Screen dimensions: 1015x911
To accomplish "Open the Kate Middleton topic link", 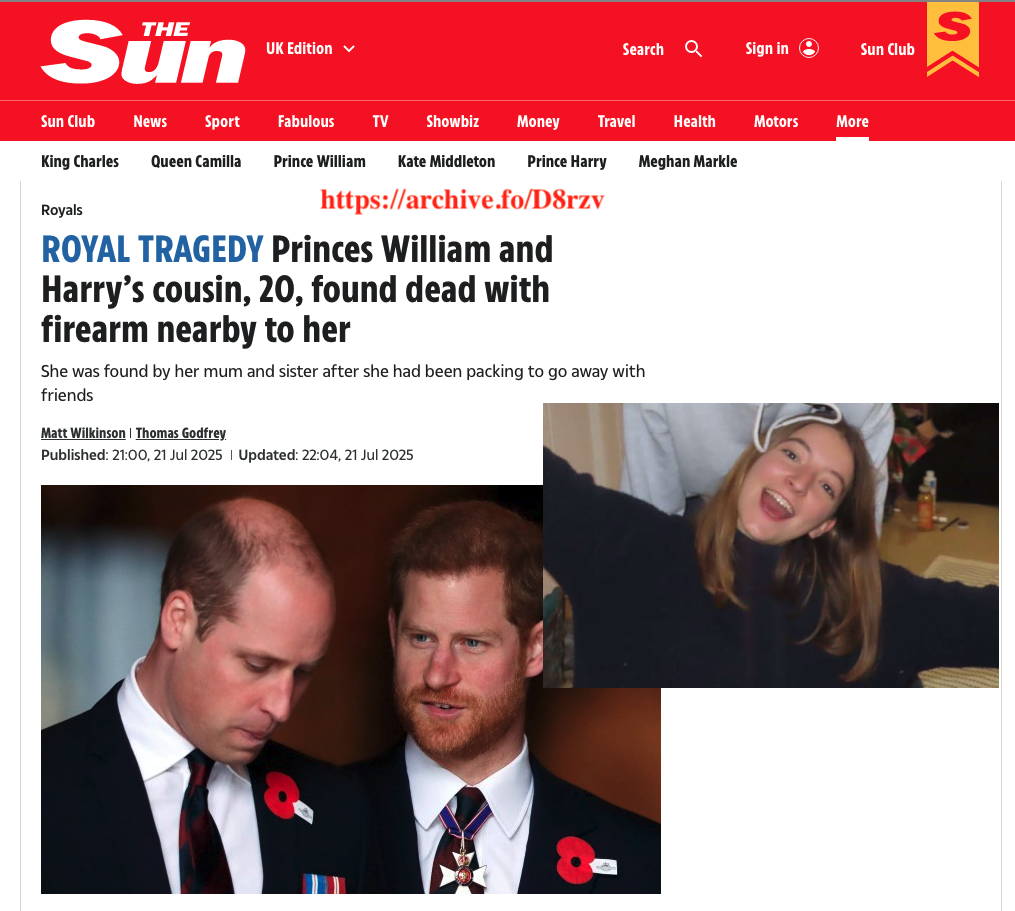I will [446, 162].
